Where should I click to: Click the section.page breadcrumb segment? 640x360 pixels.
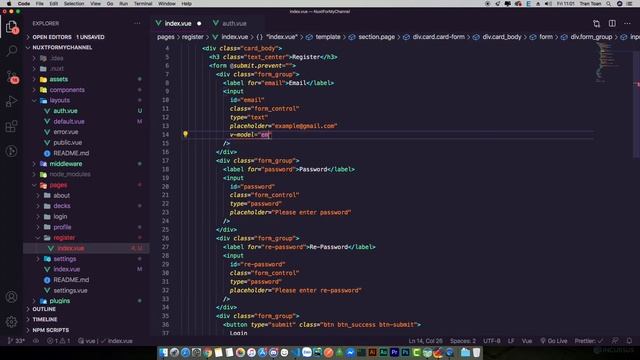coord(377,37)
